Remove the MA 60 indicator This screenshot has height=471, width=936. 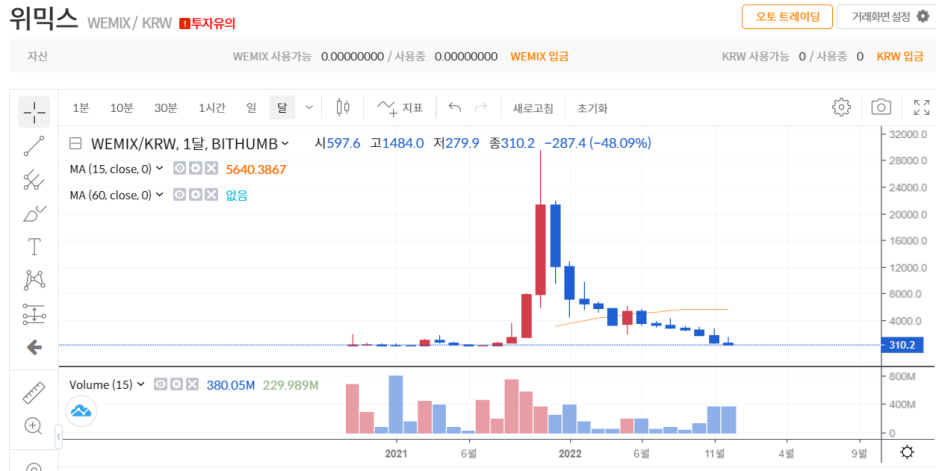211,195
